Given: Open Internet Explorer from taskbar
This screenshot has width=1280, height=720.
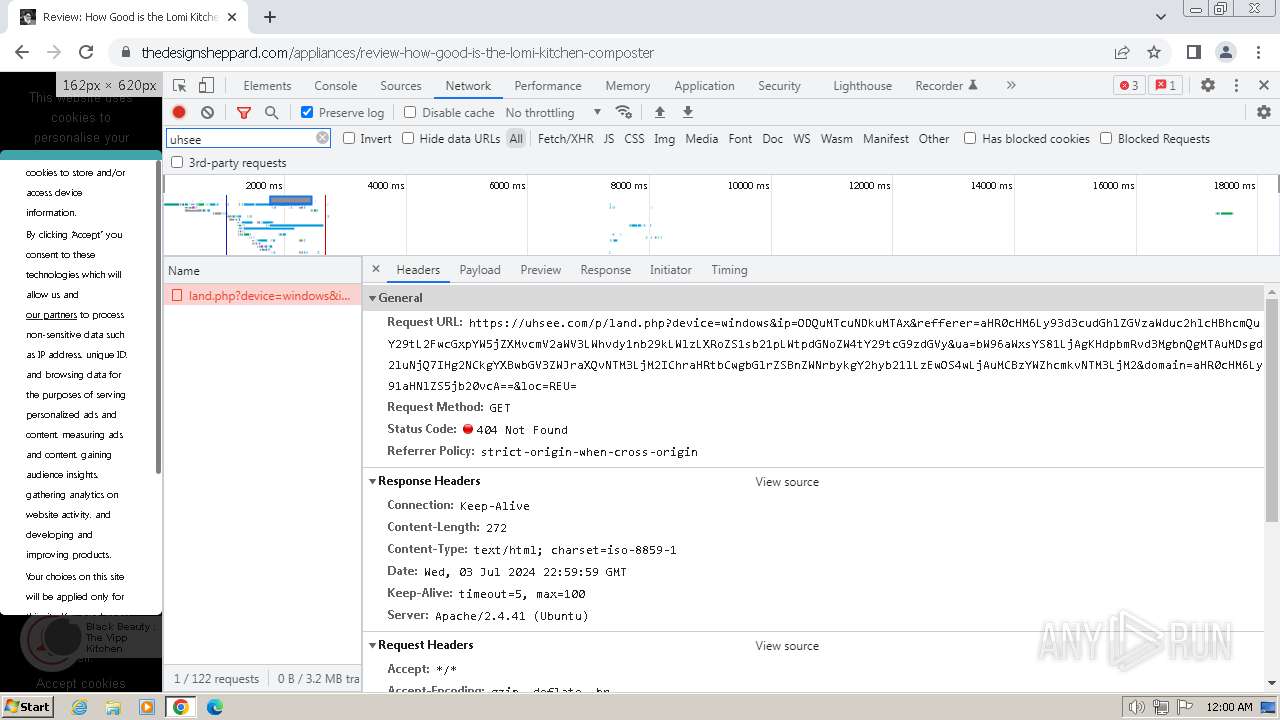Looking at the screenshot, I should click(x=80, y=707).
